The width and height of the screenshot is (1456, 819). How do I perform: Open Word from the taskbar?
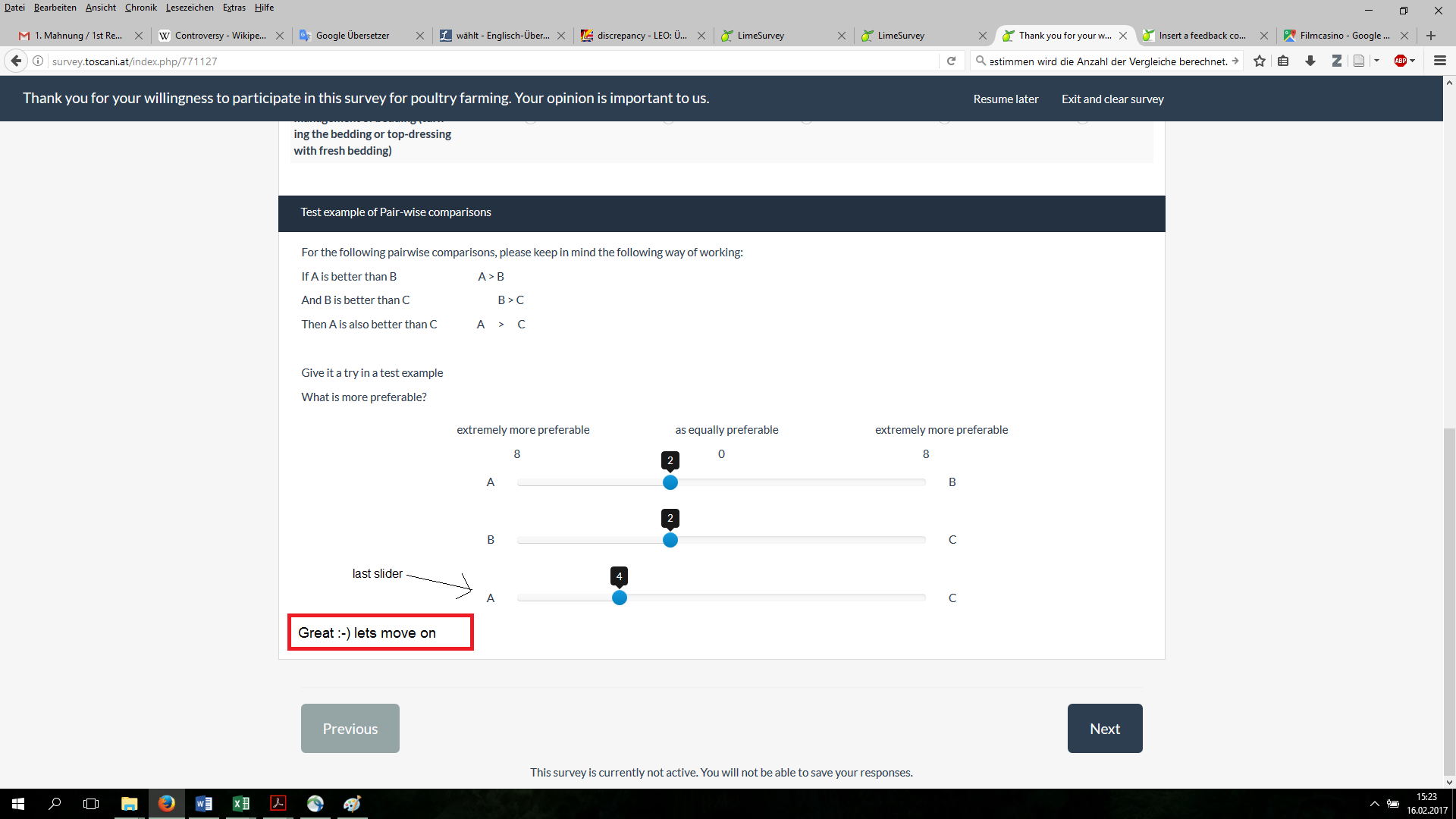[x=203, y=804]
